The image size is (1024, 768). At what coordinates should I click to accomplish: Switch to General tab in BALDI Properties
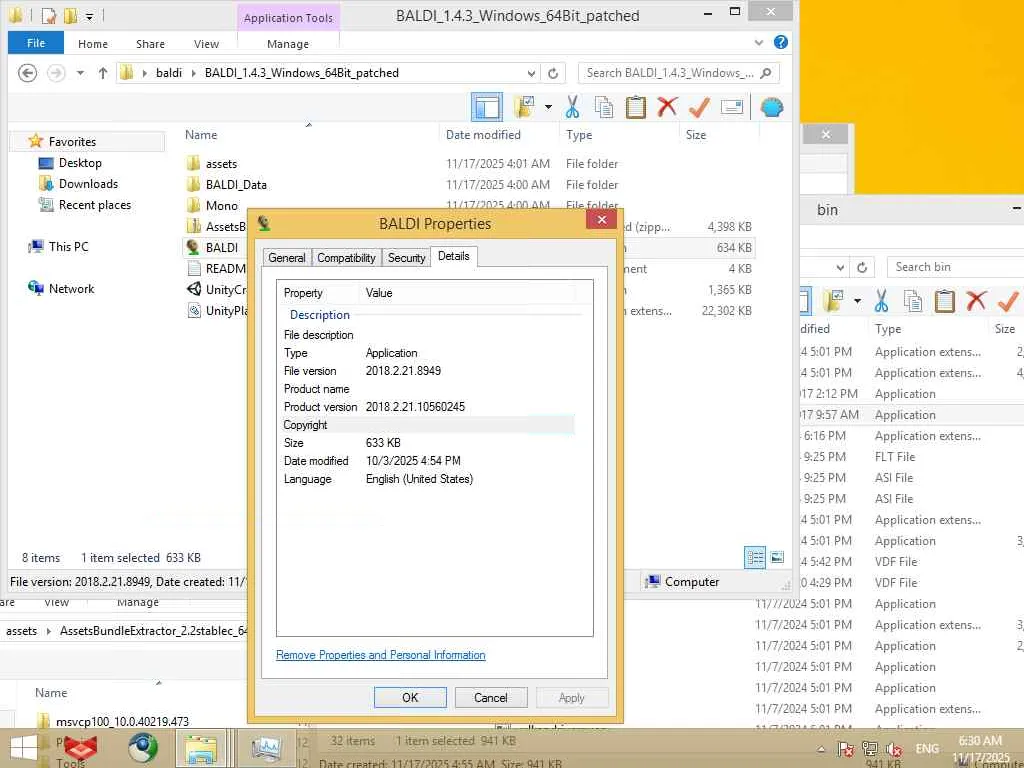(x=287, y=257)
